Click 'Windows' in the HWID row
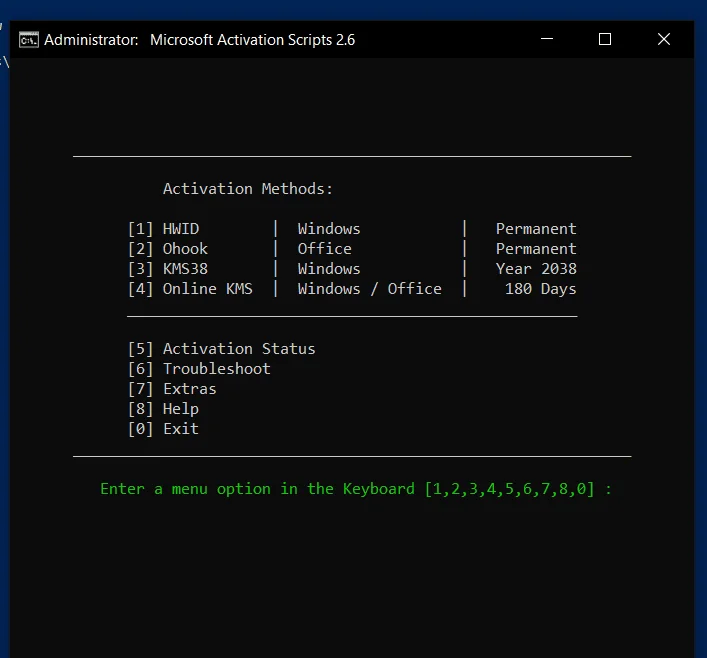Viewport: 707px width, 658px height. click(x=329, y=229)
